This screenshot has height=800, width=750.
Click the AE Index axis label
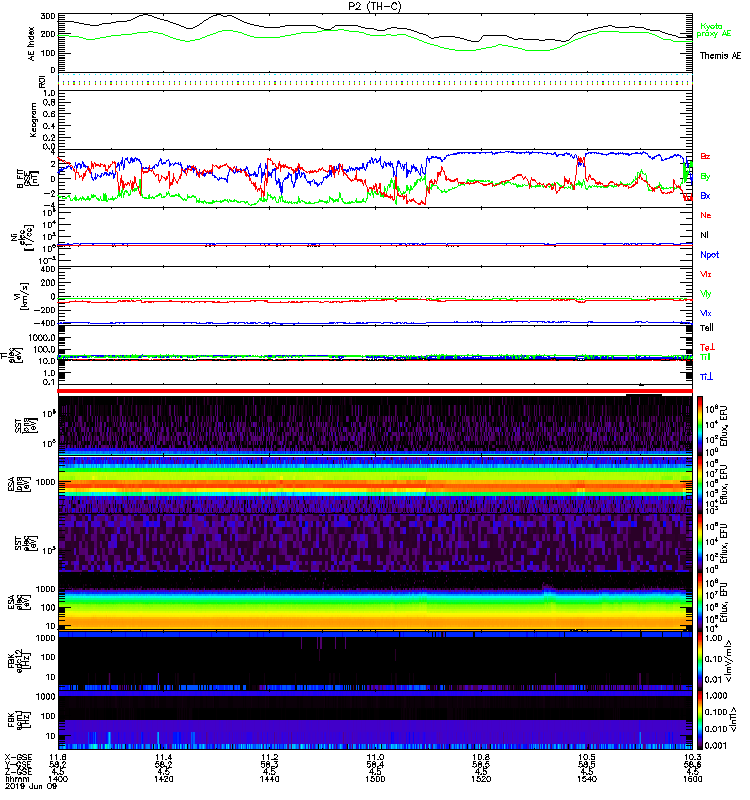tap(32, 43)
